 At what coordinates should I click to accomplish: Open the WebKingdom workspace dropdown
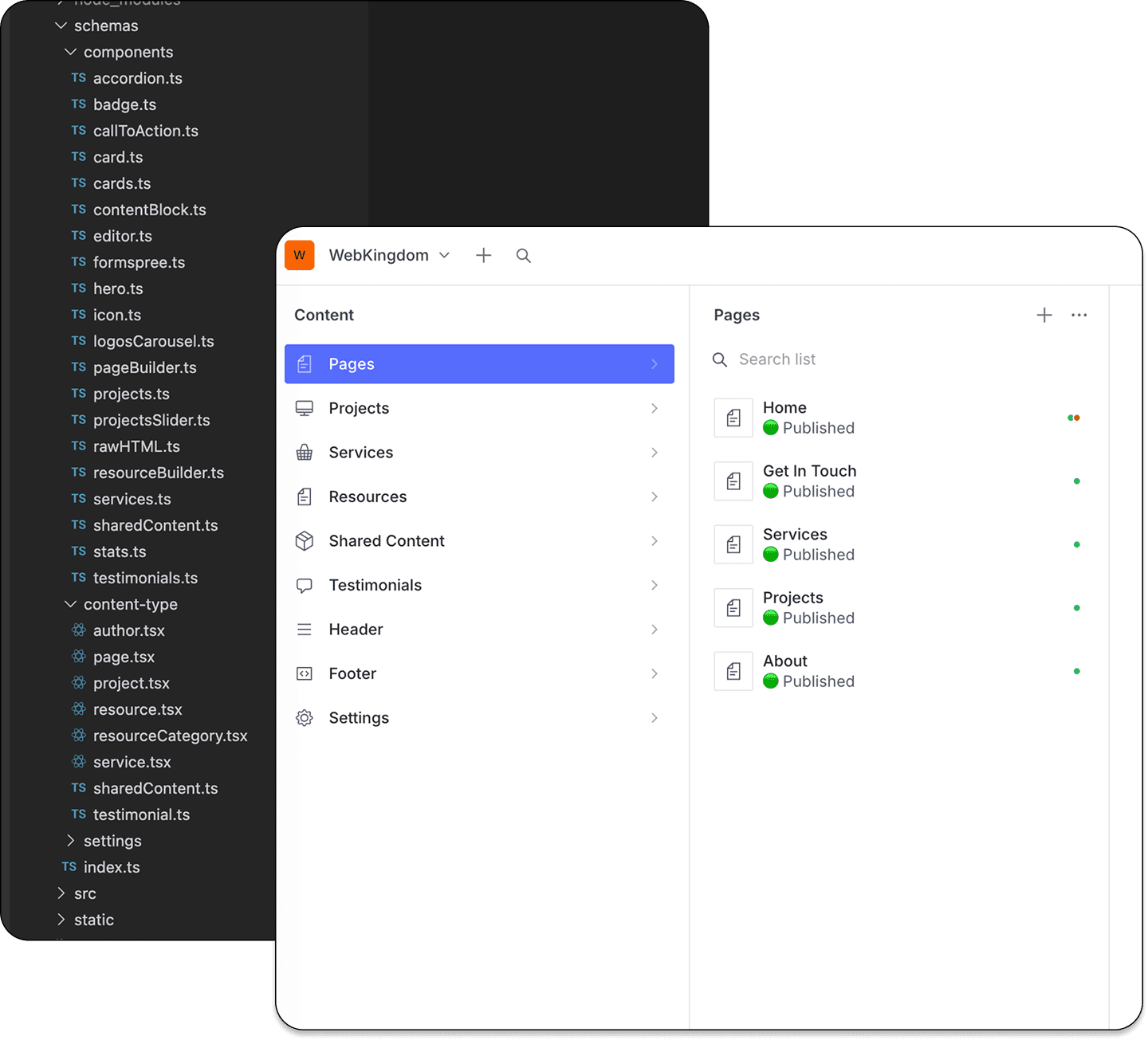tap(445, 255)
